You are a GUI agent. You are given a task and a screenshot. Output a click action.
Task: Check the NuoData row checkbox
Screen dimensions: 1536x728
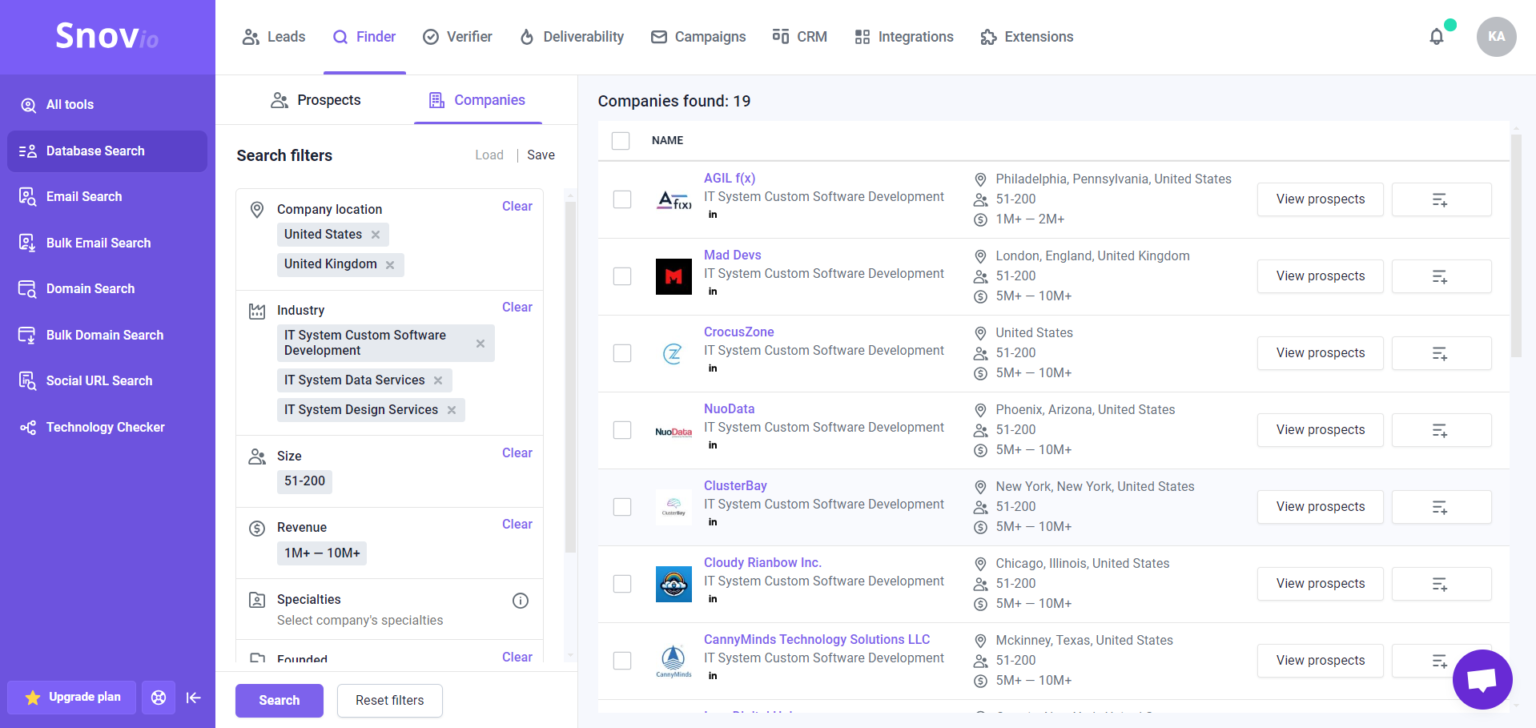pyautogui.click(x=622, y=430)
